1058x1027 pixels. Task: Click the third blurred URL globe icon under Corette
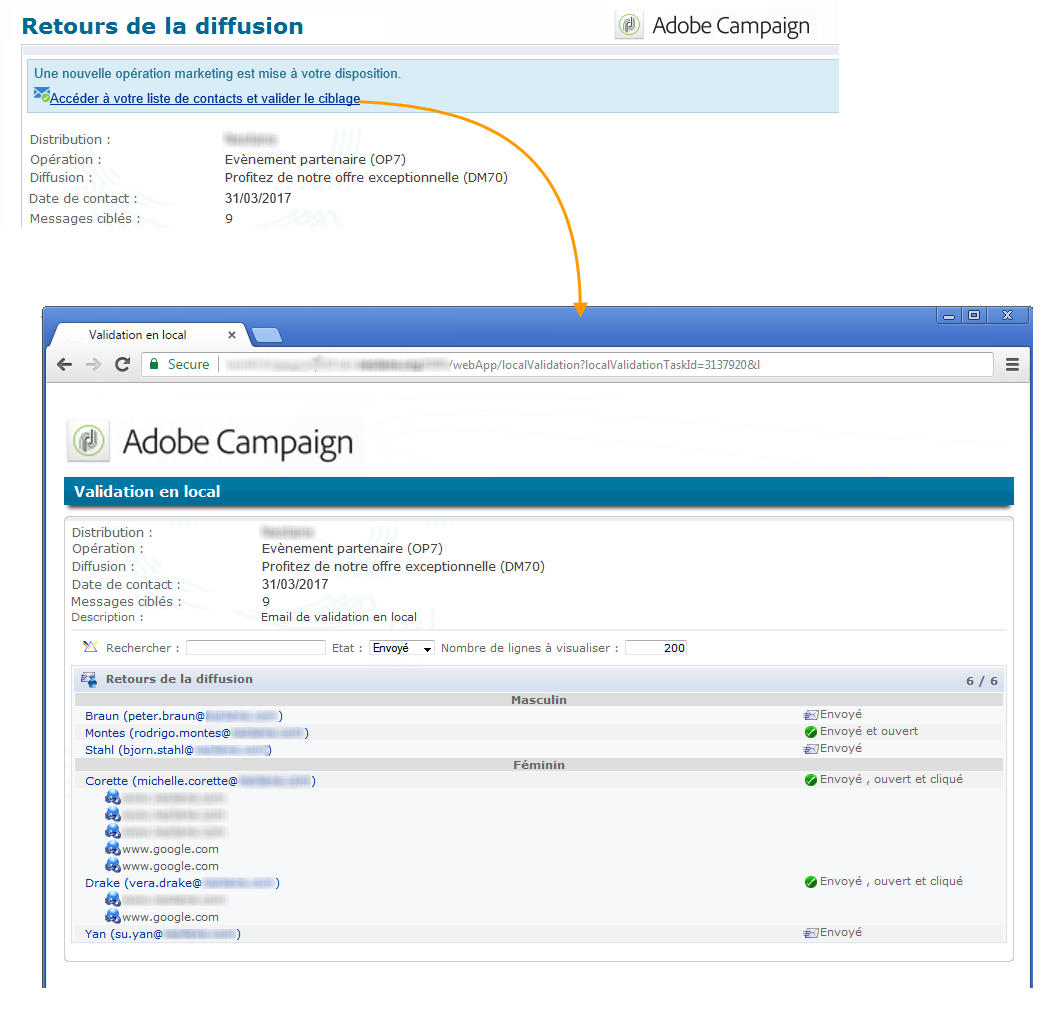pos(113,831)
